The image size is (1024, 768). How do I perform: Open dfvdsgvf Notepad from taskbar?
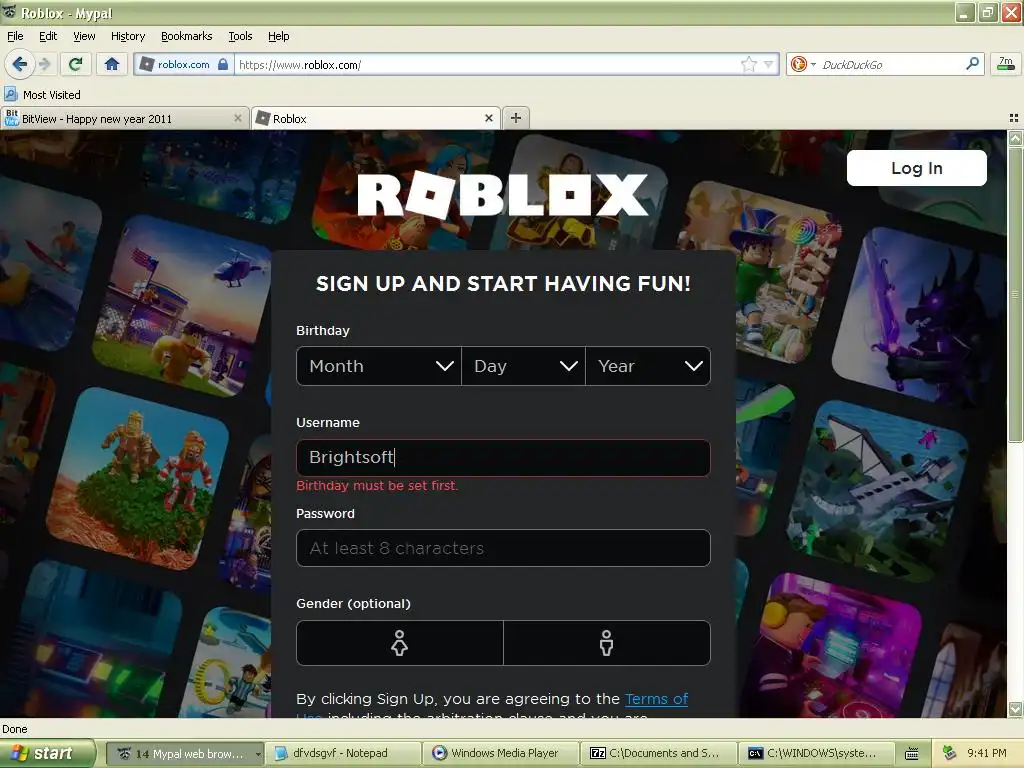point(343,754)
